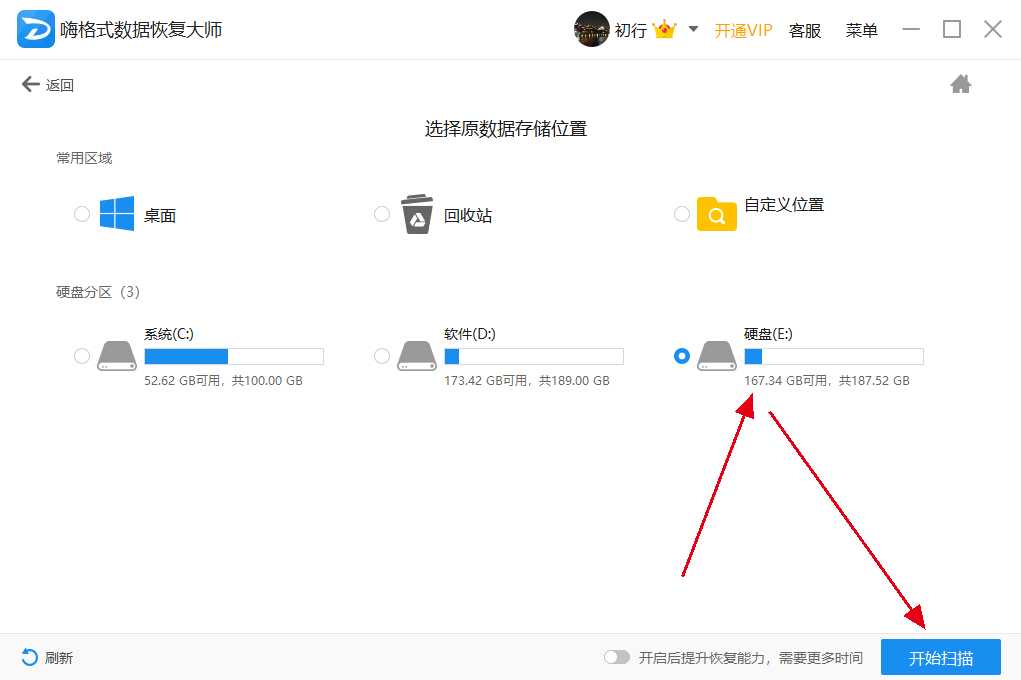Click the 软件(D:) usage bar
1021x680 pixels.
(x=534, y=356)
